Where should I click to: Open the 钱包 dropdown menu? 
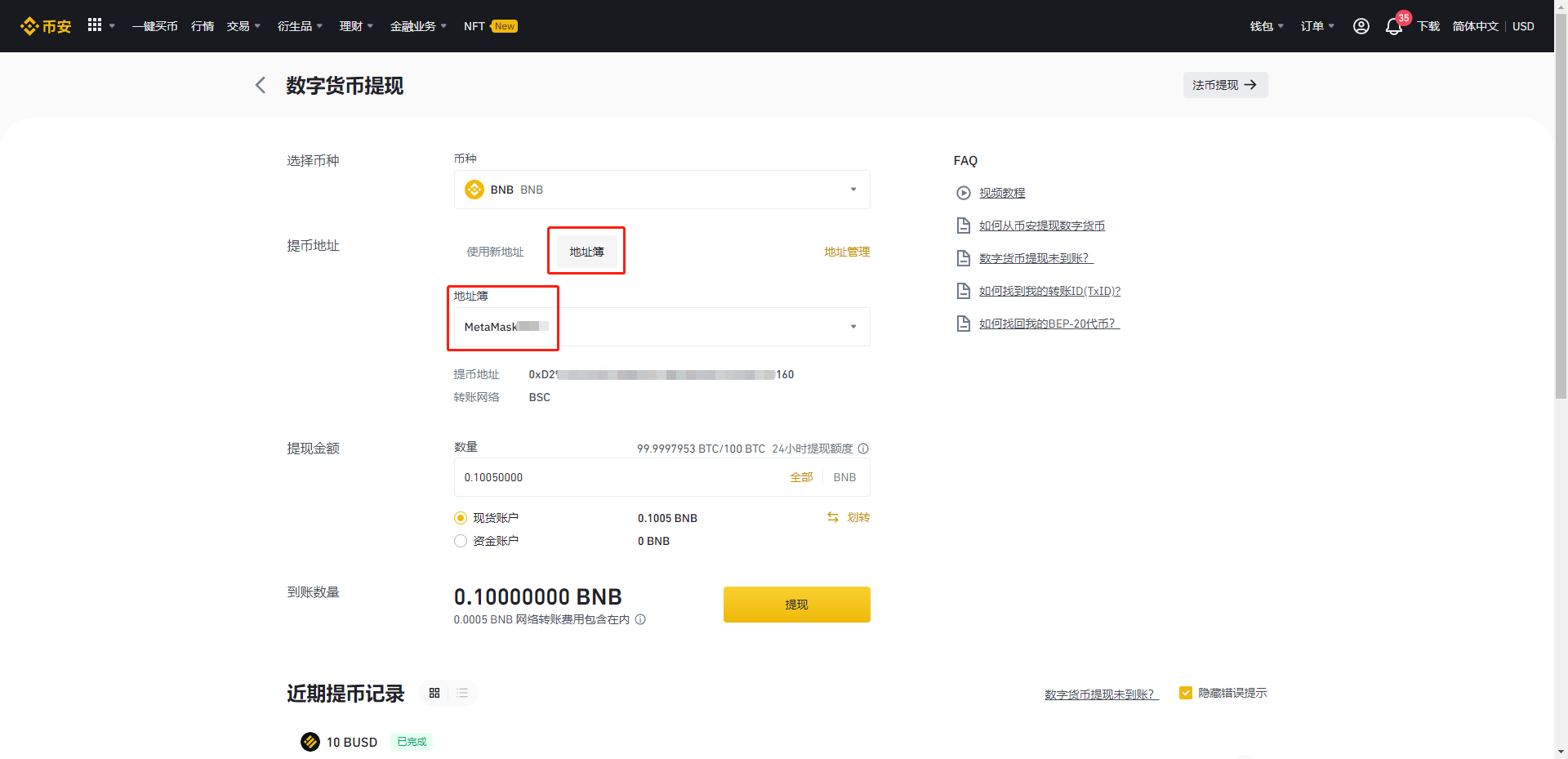[x=1267, y=26]
